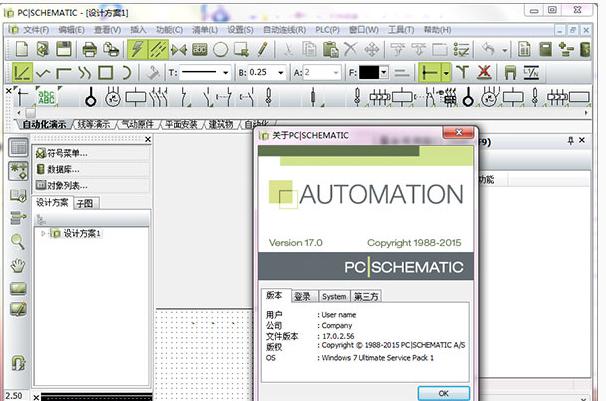Viewport: 606px width, 401px height.
Task: Click the pan hand icon in left sidebar
Action: coord(18,265)
